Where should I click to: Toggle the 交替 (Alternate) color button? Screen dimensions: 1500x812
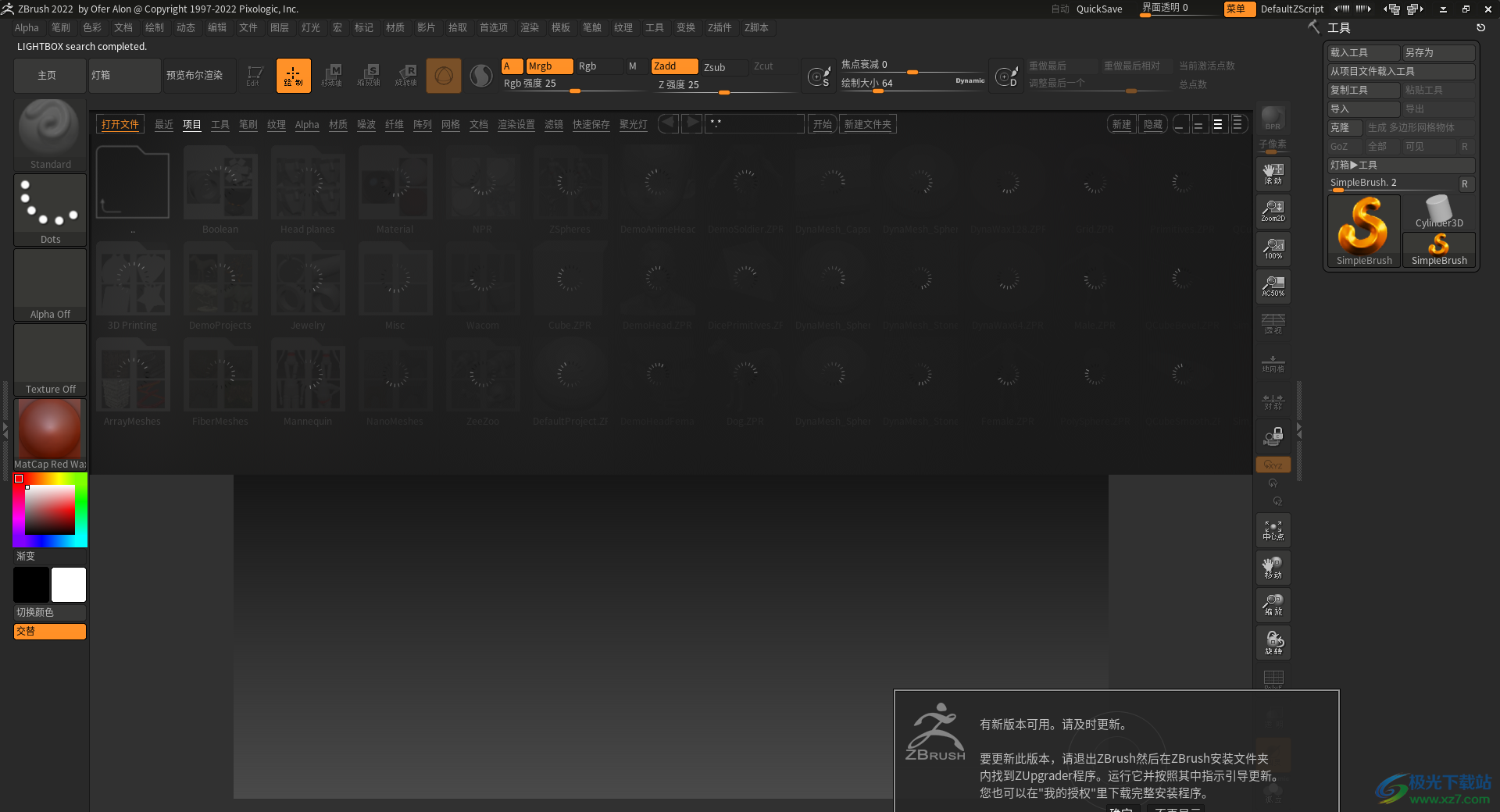pos(50,631)
